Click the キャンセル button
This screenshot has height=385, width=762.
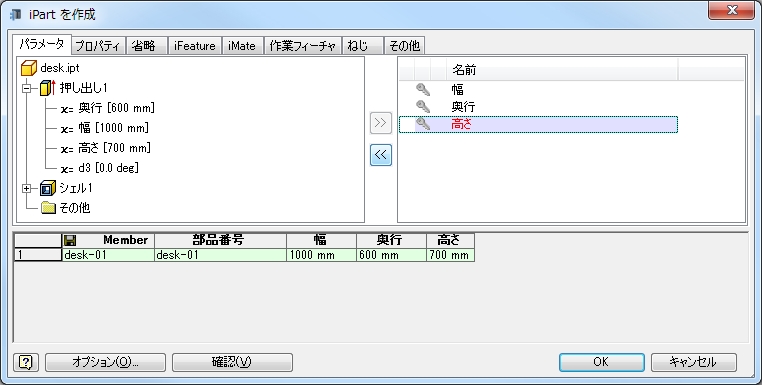click(693, 362)
